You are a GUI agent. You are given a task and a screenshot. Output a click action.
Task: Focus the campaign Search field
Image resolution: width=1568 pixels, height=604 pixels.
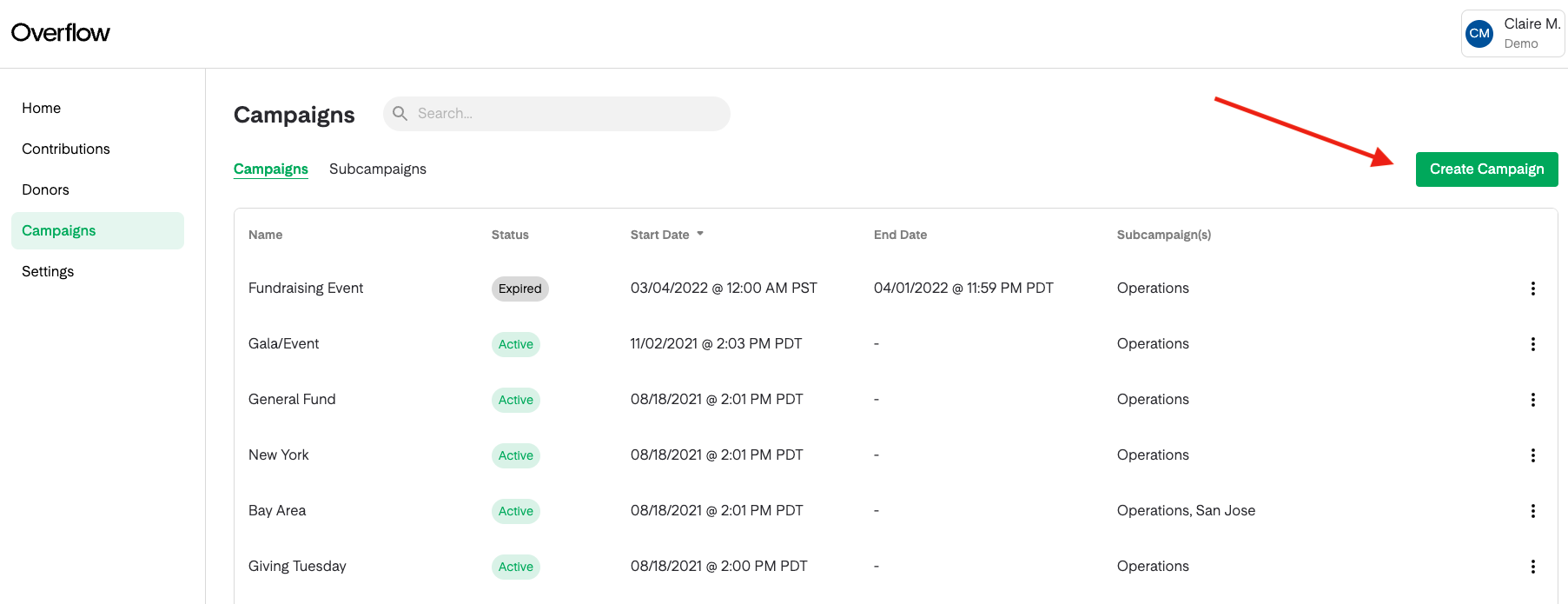557,114
